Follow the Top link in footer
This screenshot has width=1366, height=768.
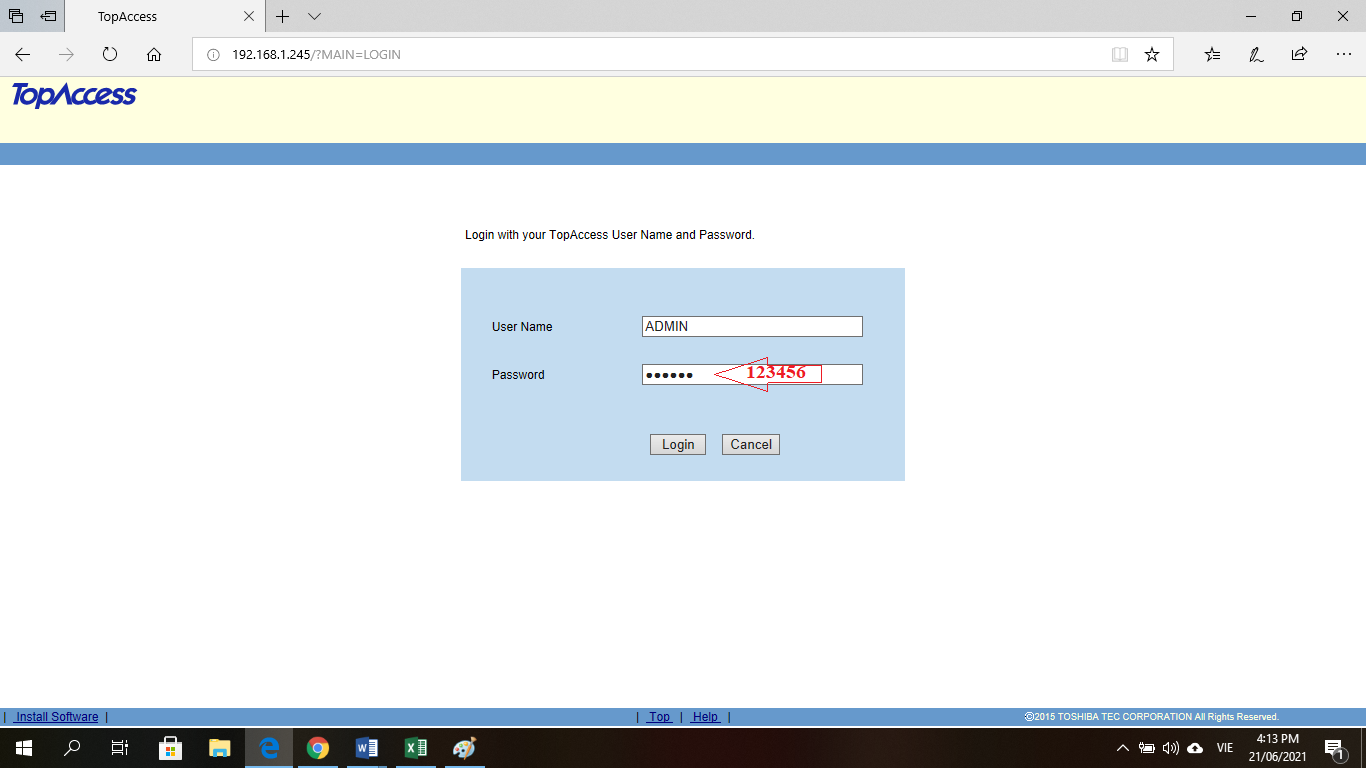coord(659,717)
